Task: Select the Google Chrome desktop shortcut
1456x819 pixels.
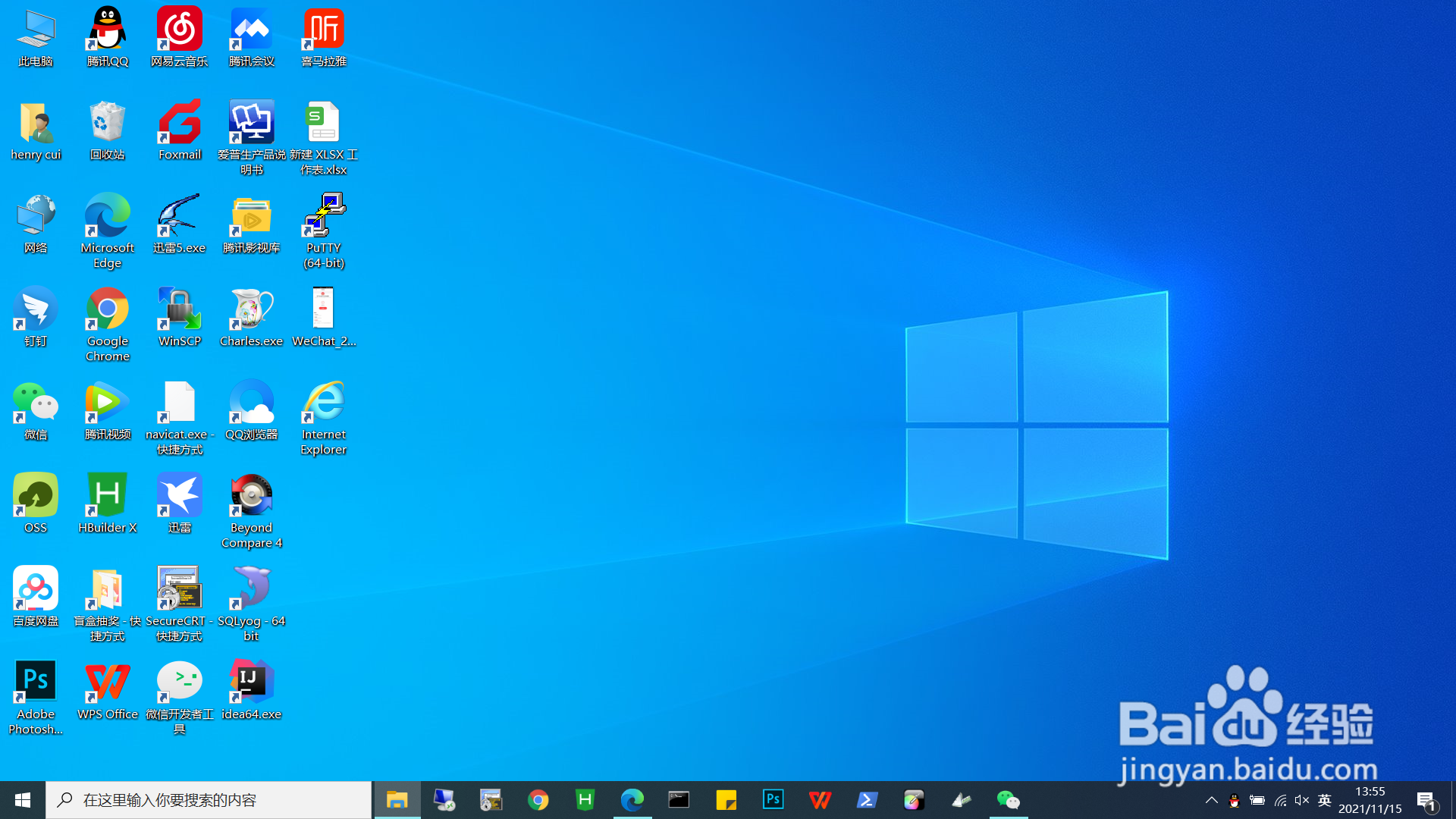Action: 108,325
